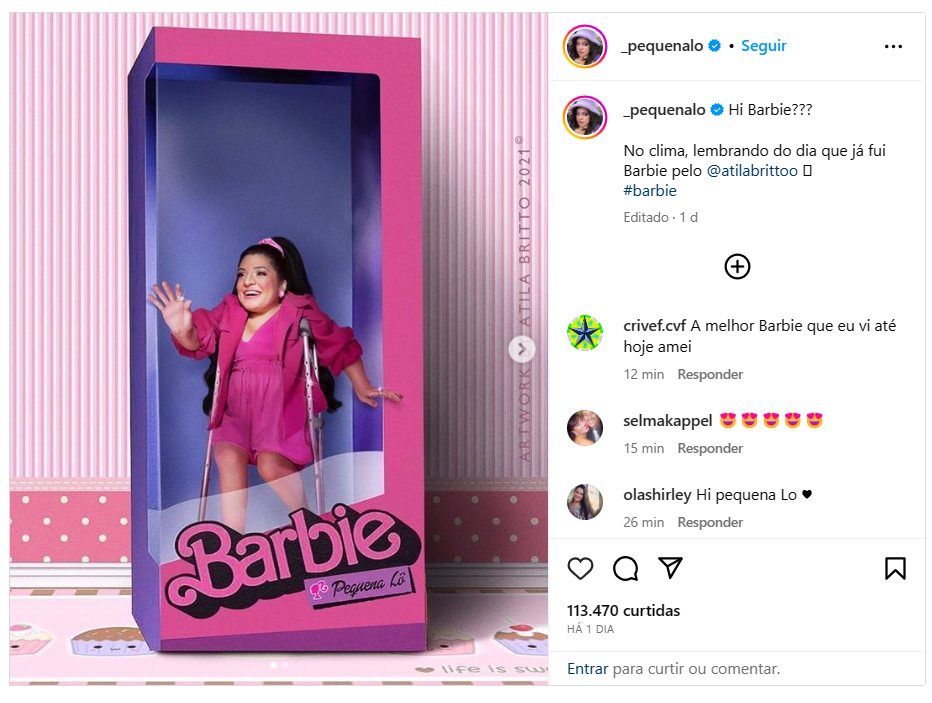View the 113.470 curtidas likes list

coord(623,610)
